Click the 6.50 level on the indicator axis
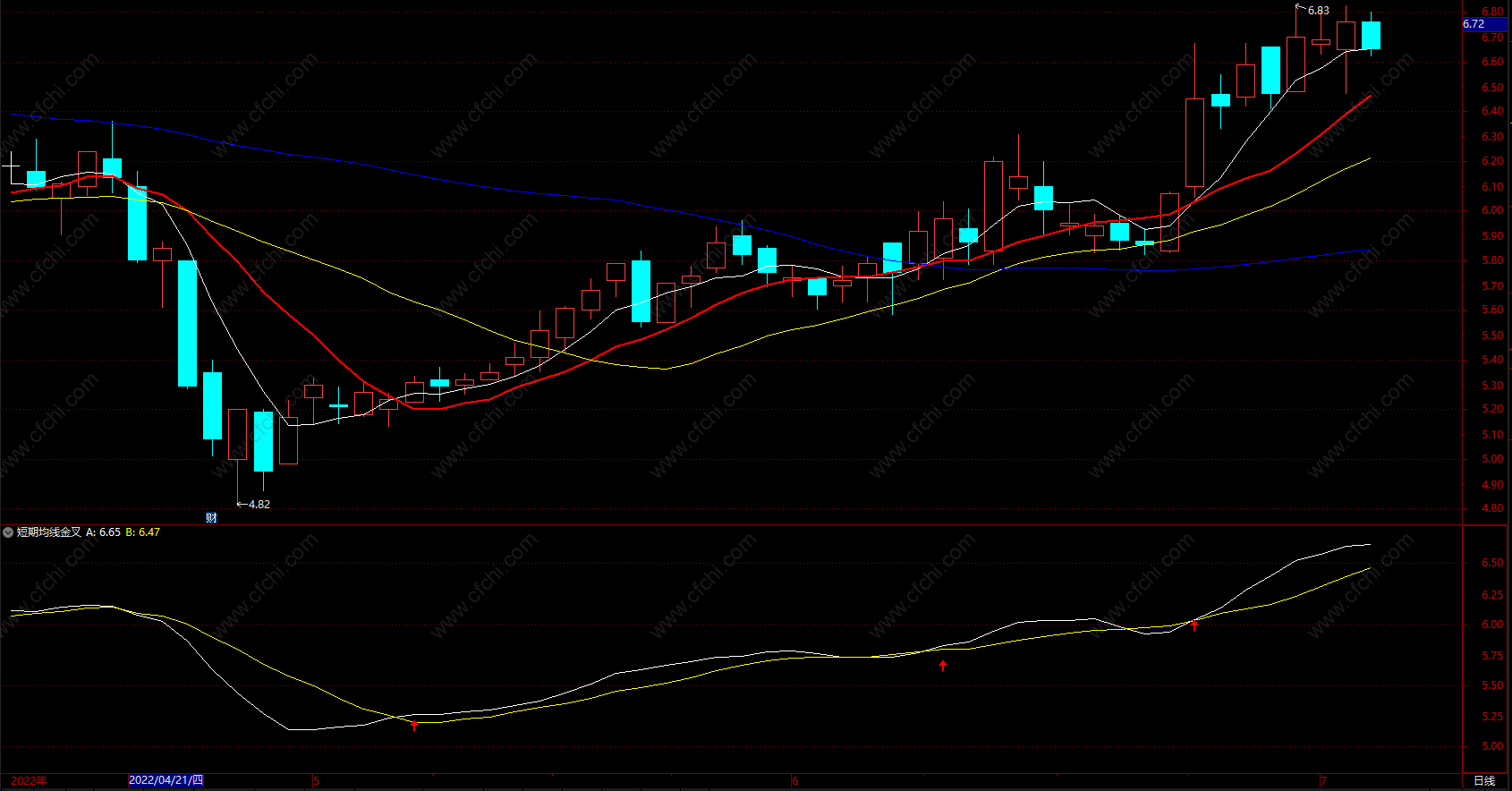1512x791 pixels. 1492,563
